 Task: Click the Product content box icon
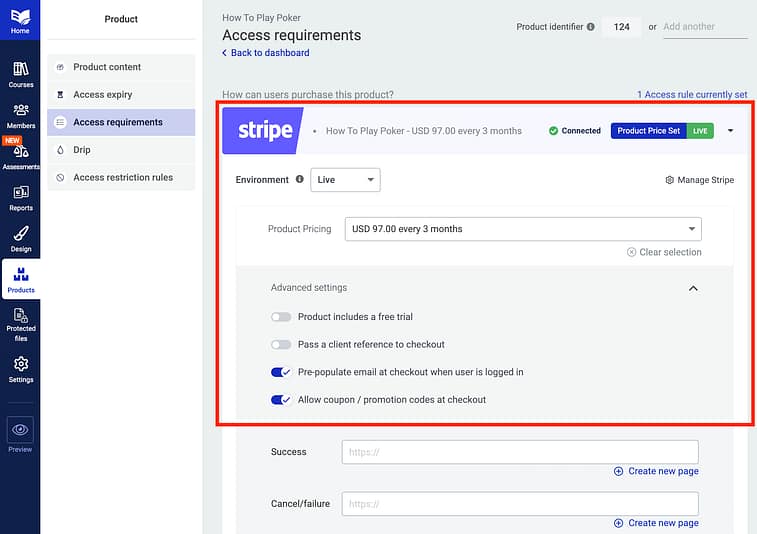(x=60, y=67)
